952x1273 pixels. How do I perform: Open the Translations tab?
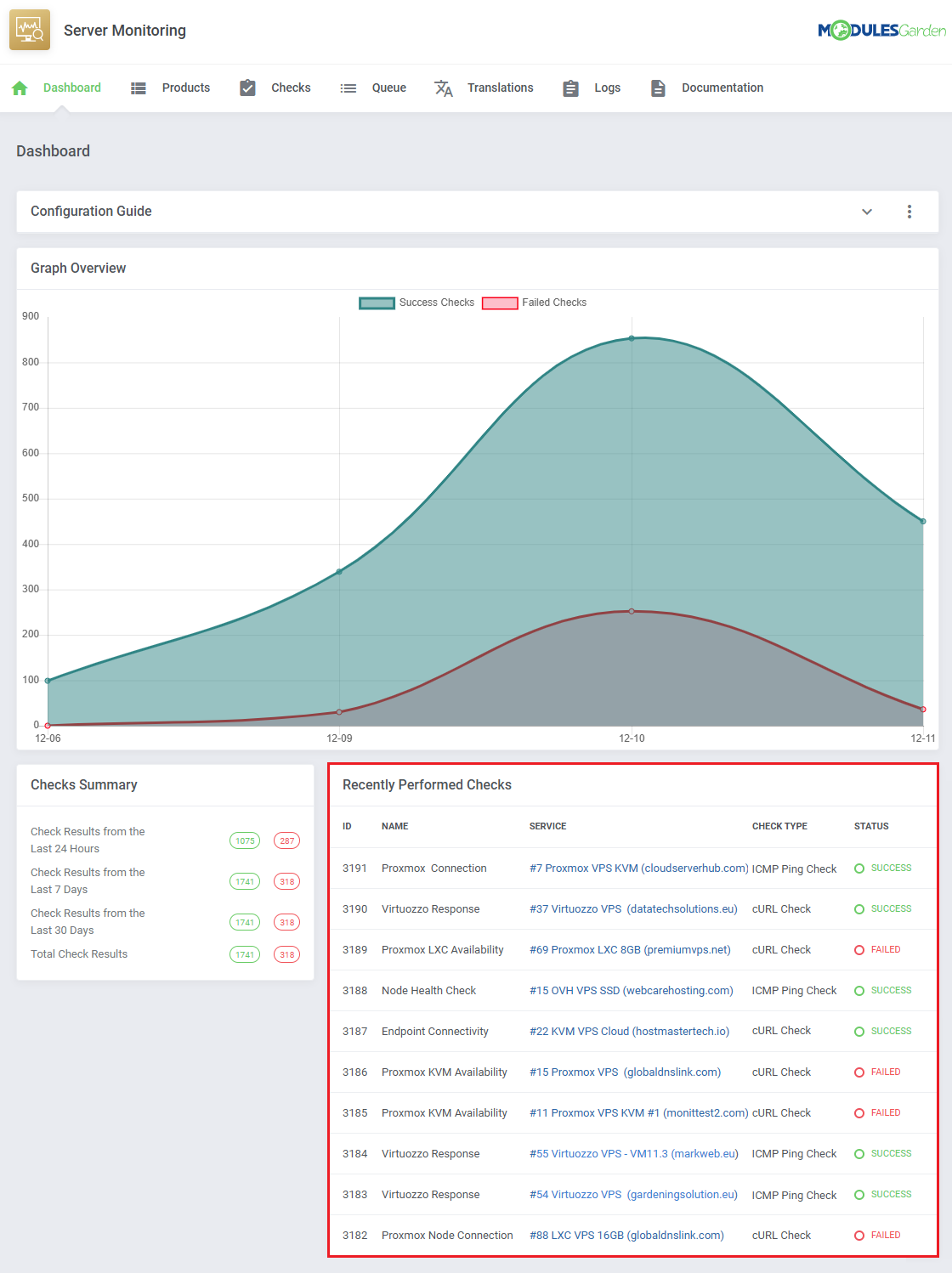(501, 88)
